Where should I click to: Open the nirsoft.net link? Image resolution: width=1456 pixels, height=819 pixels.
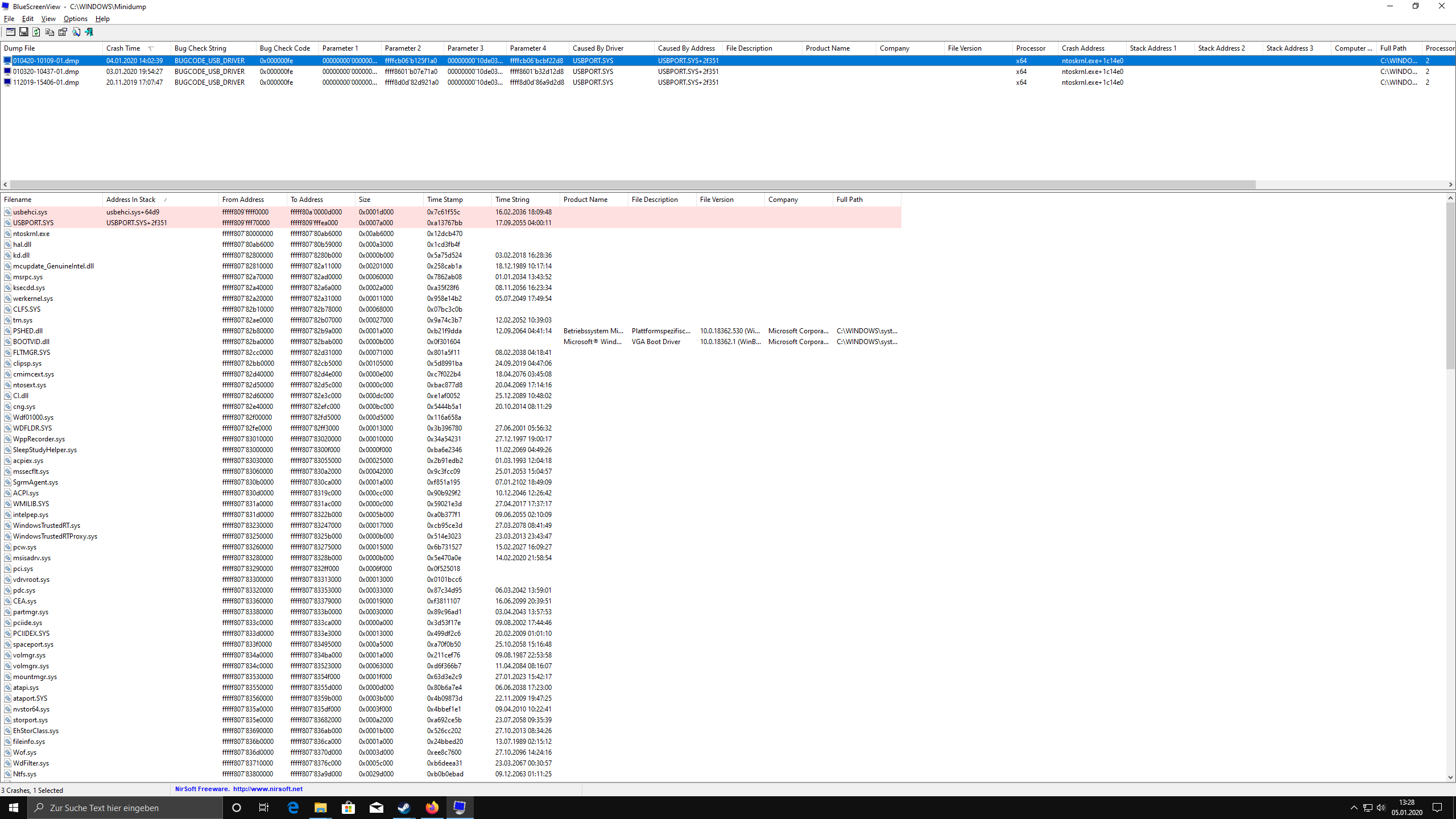point(267,789)
